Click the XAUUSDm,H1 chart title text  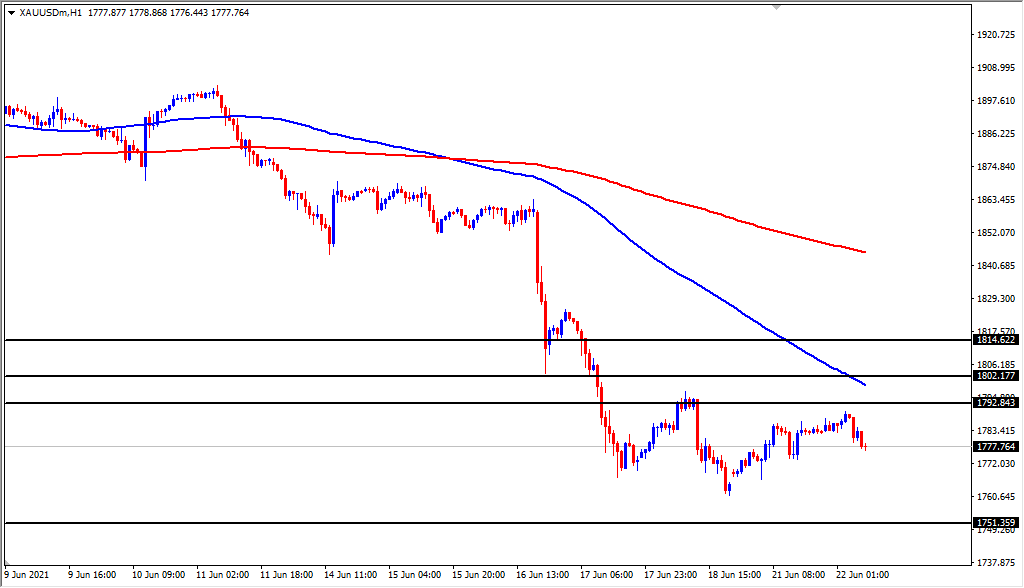(x=51, y=12)
